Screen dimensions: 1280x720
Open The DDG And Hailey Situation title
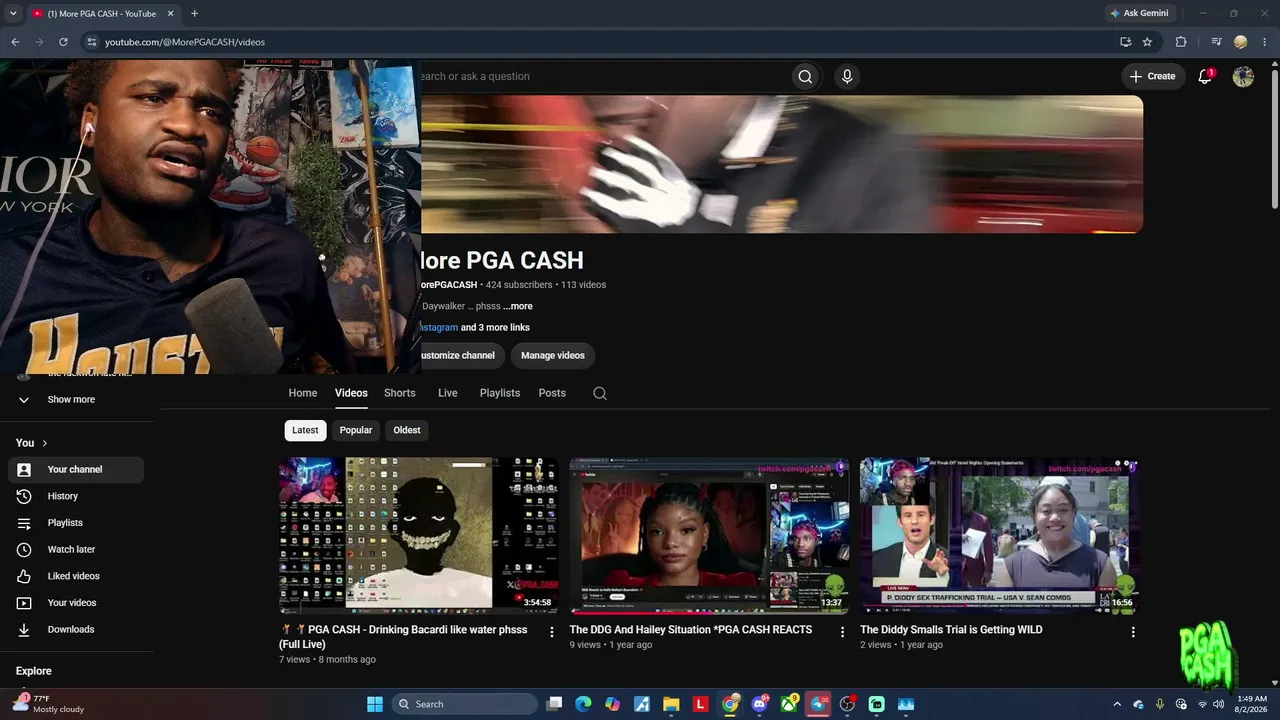tap(691, 630)
